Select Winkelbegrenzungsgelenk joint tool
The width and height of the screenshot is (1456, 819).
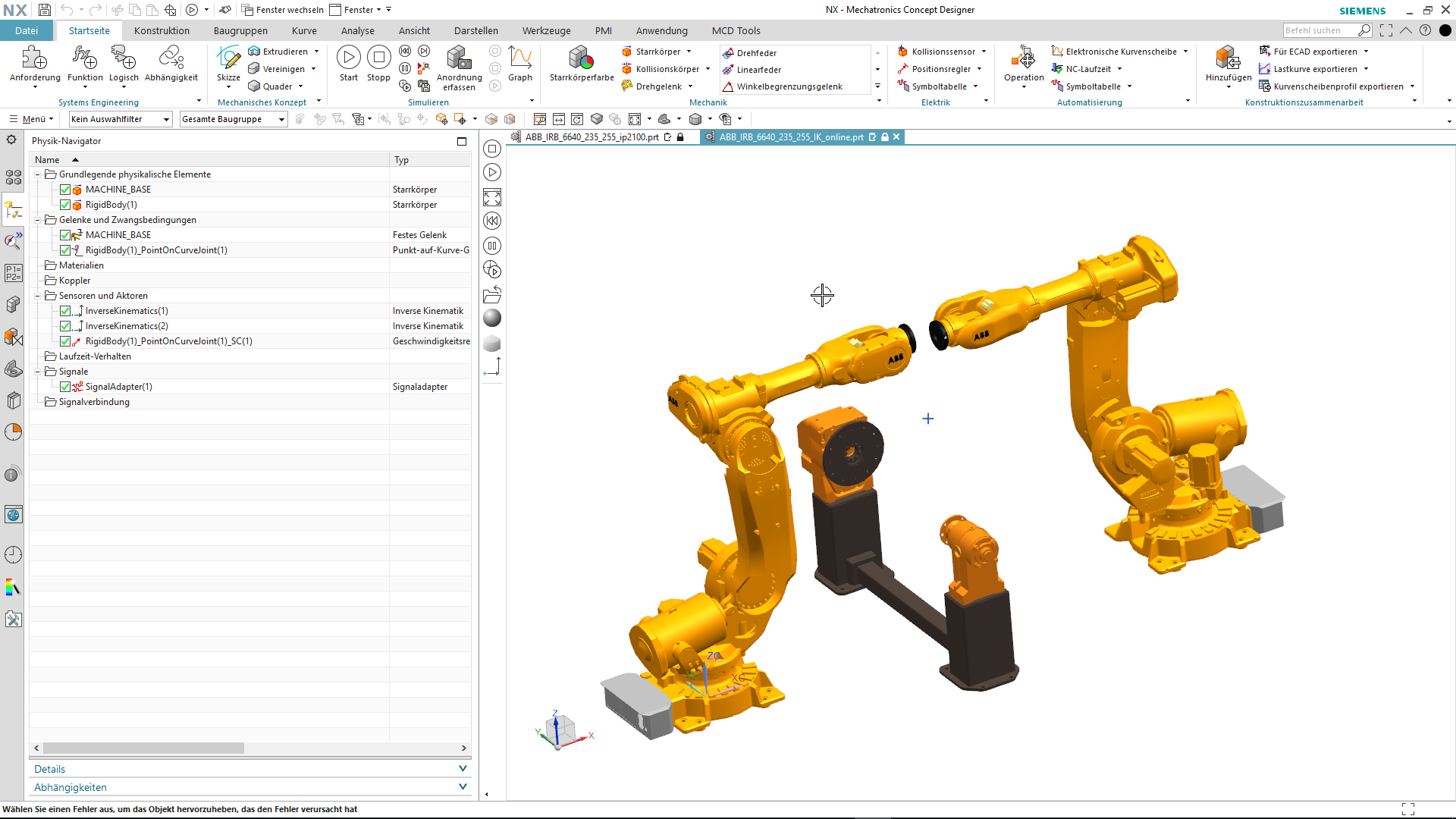789,86
